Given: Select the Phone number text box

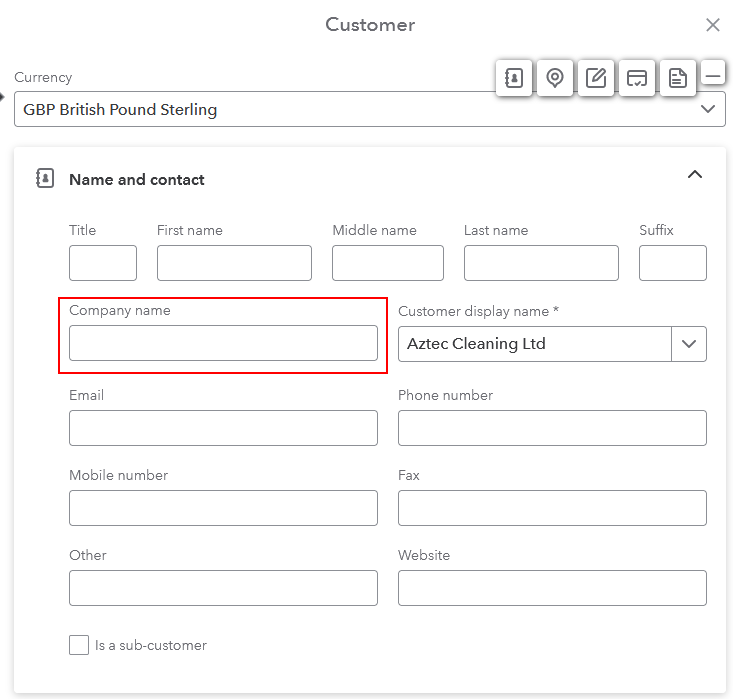Looking at the screenshot, I should click(552, 428).
